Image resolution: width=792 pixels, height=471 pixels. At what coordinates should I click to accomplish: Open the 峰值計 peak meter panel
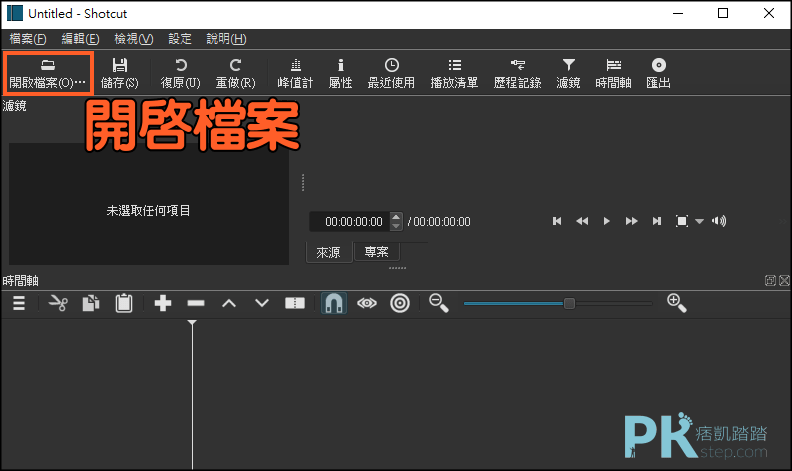(295, 73)
